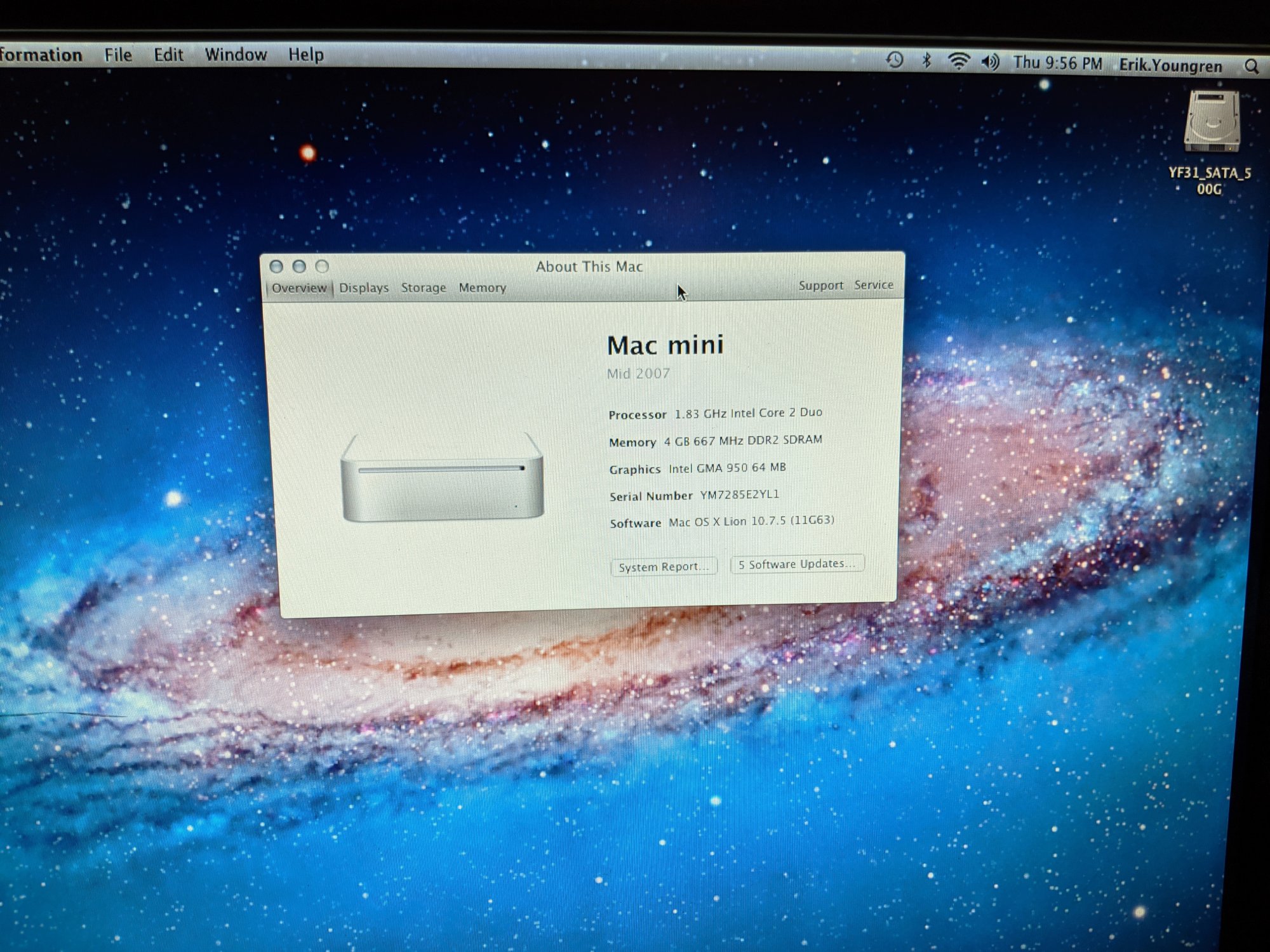
Task: Click the Mac mini picture
Action: [x=442, y=479]
